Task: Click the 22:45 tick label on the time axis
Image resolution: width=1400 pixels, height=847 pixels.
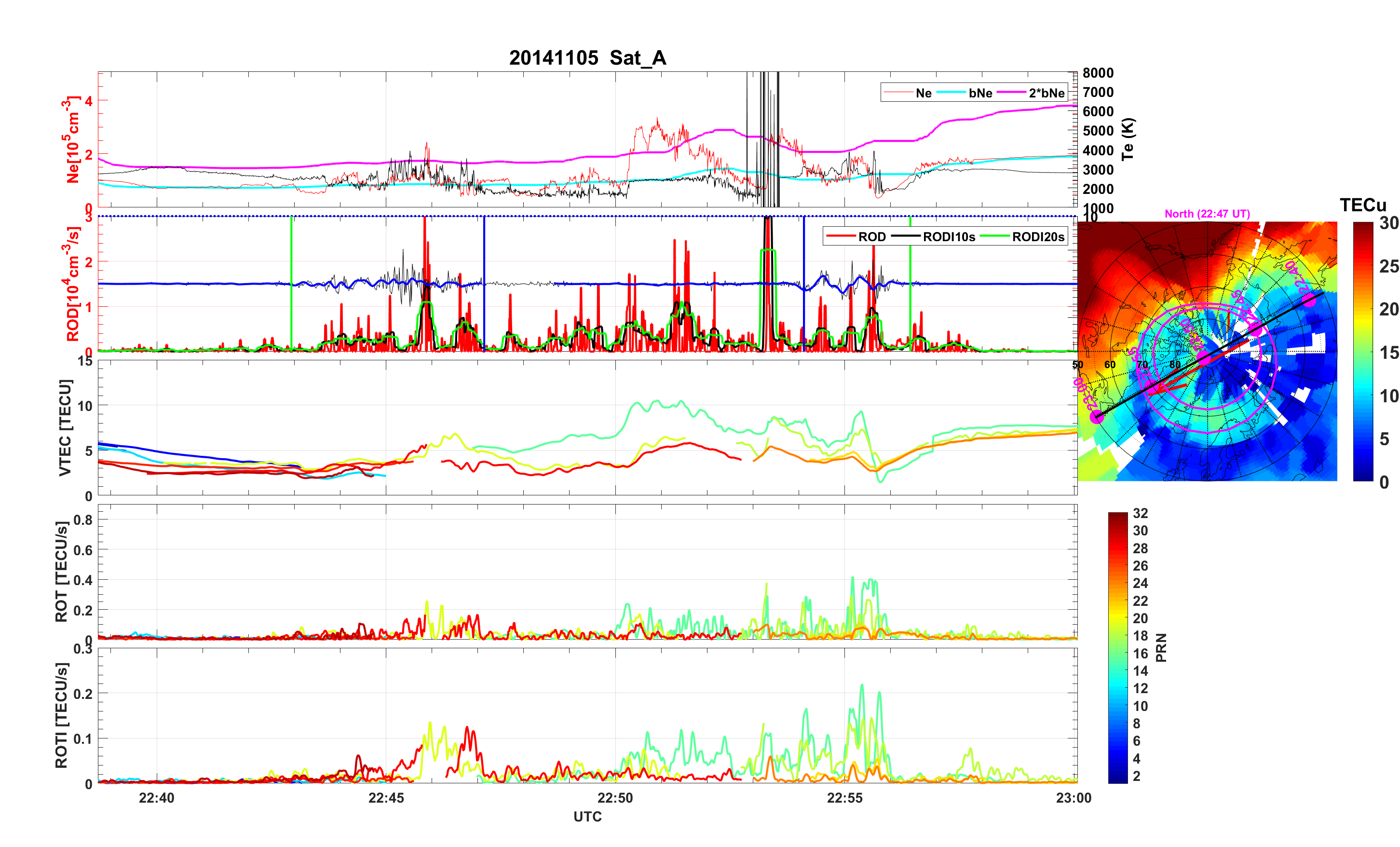Action: coord(386,797)
